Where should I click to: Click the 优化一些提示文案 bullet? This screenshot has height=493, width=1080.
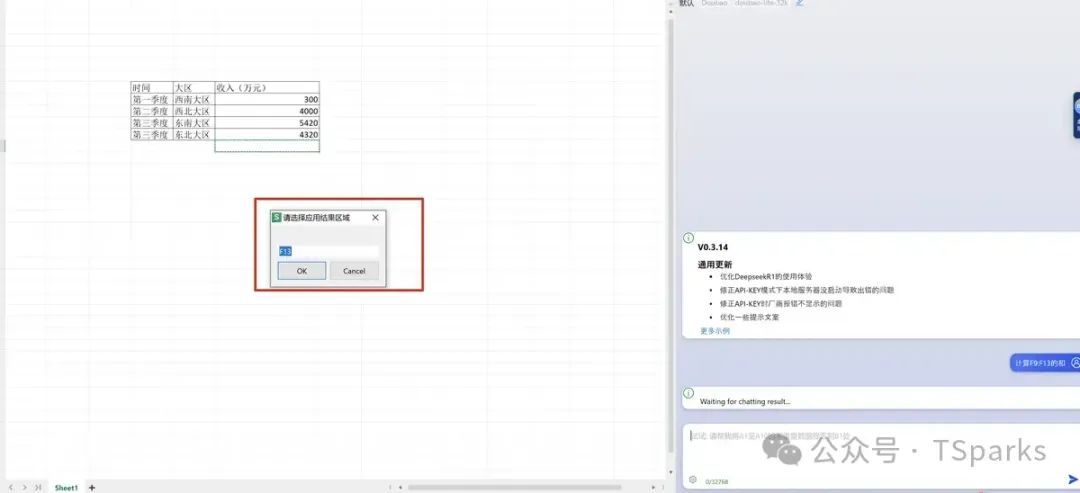click(749, 317)
